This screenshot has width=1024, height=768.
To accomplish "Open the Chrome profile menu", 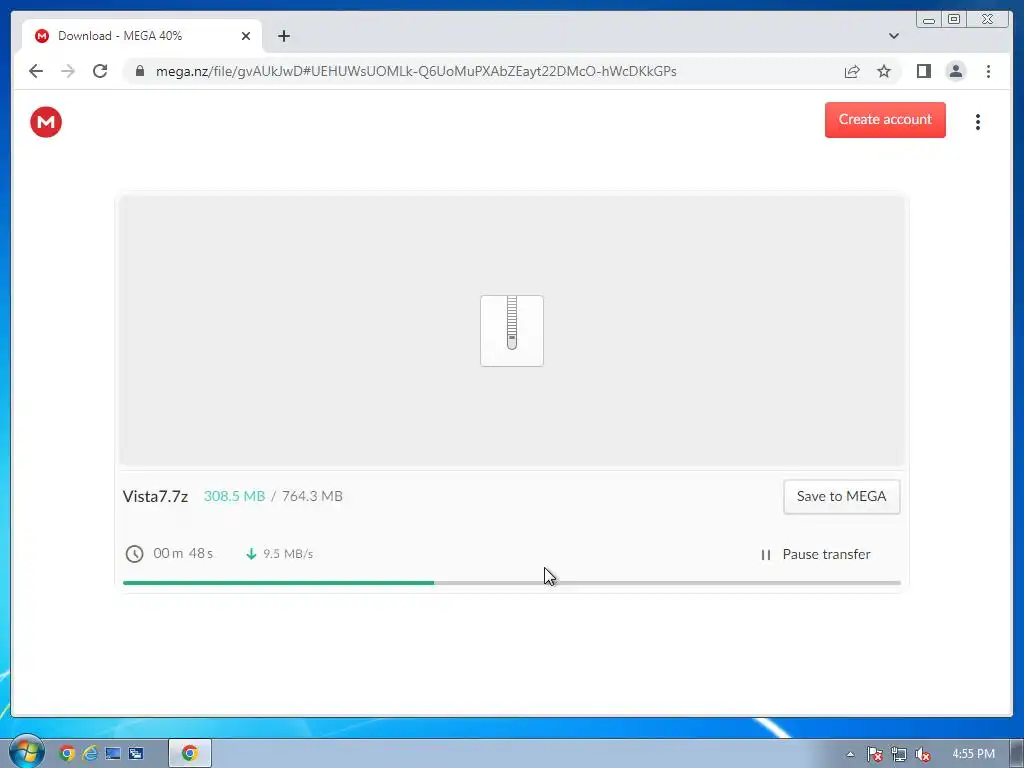I will click(955, 71).
